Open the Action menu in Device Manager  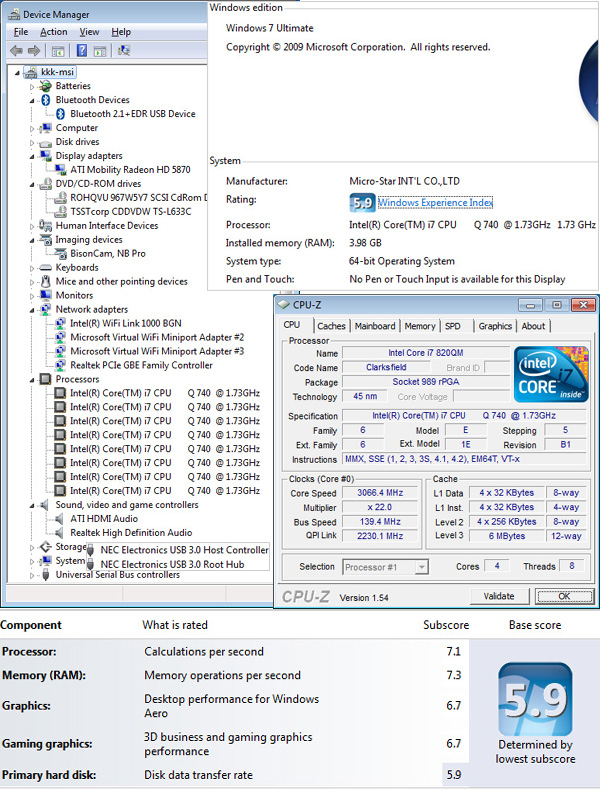(54, 32)
